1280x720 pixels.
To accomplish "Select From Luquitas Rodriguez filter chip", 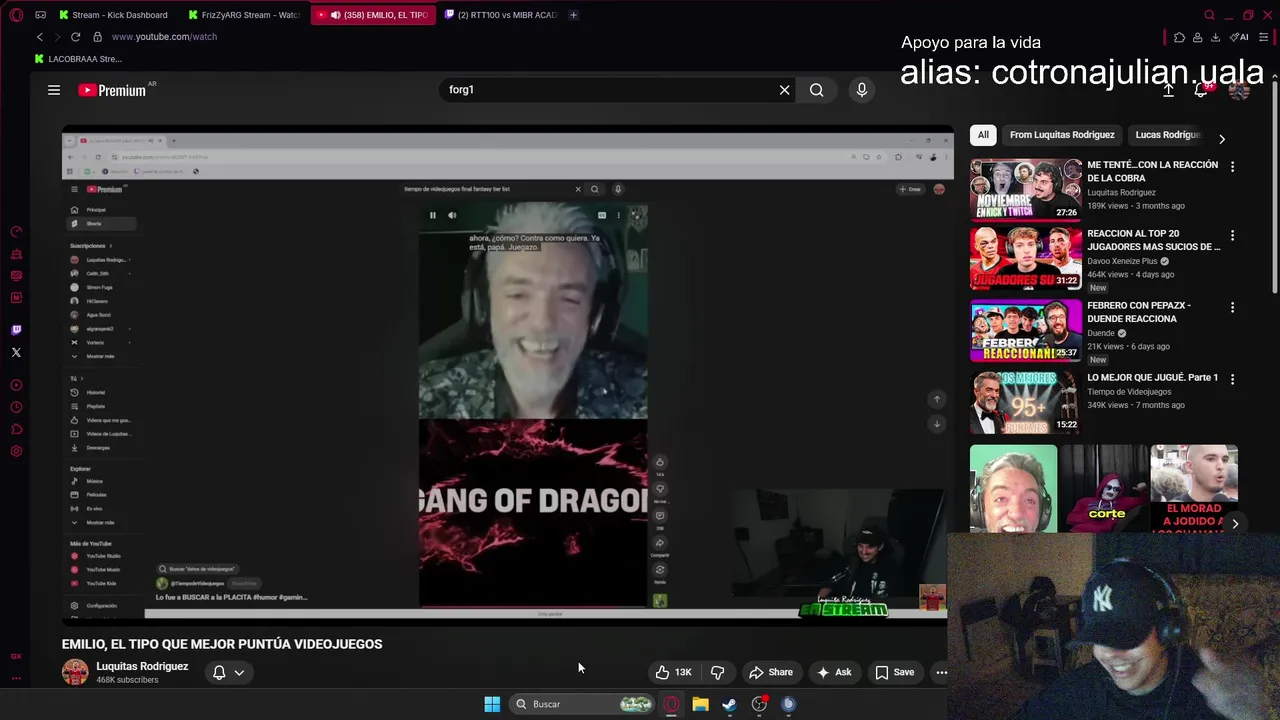I will [1062, 135].
